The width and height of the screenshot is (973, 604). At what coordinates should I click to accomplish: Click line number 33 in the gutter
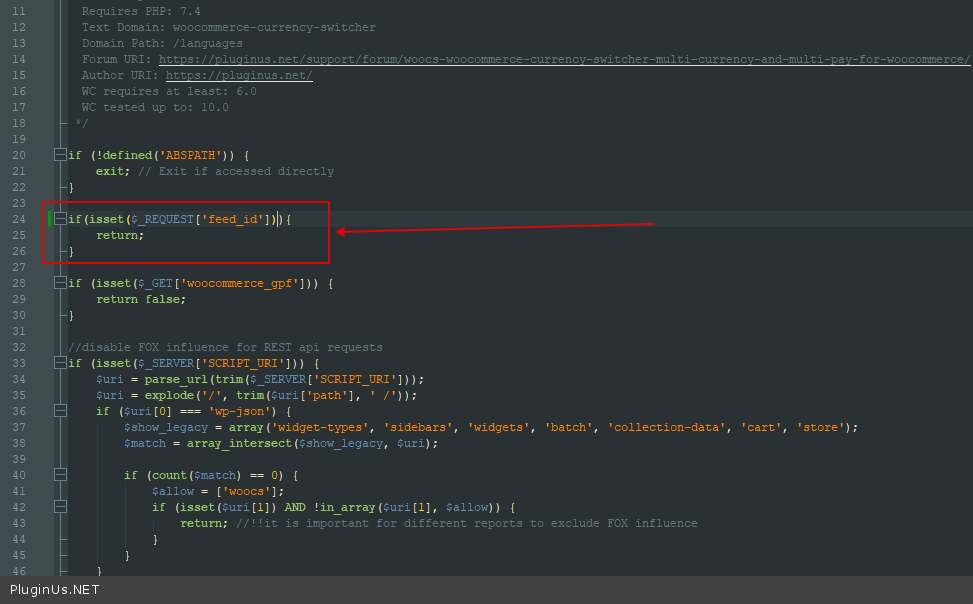coord(19,363)
